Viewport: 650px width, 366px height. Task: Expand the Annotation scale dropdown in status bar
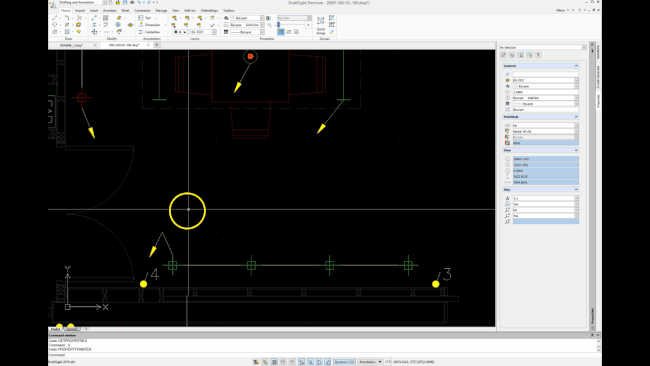point(370,362)
